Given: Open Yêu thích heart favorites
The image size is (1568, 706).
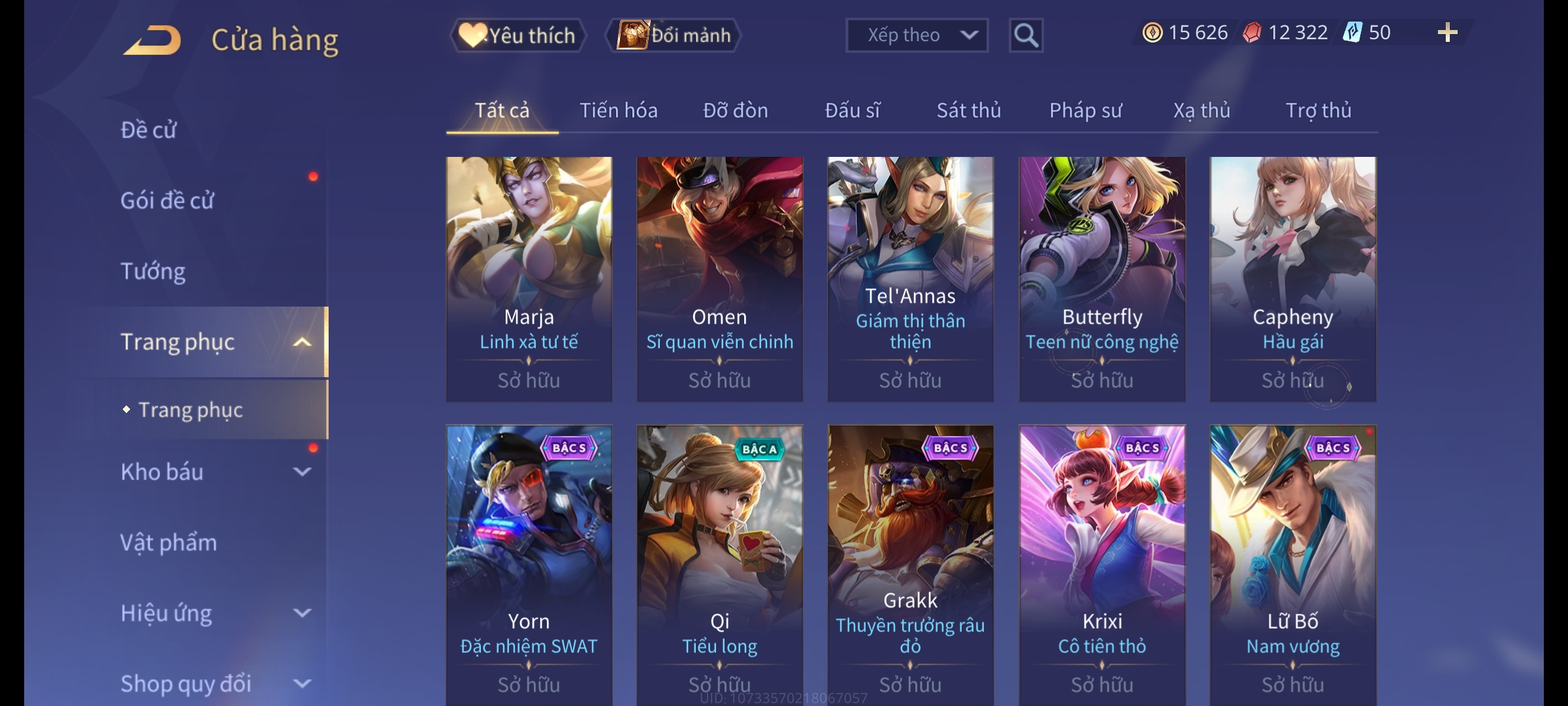Looking at the screenshot, I should tap(517, 35).
